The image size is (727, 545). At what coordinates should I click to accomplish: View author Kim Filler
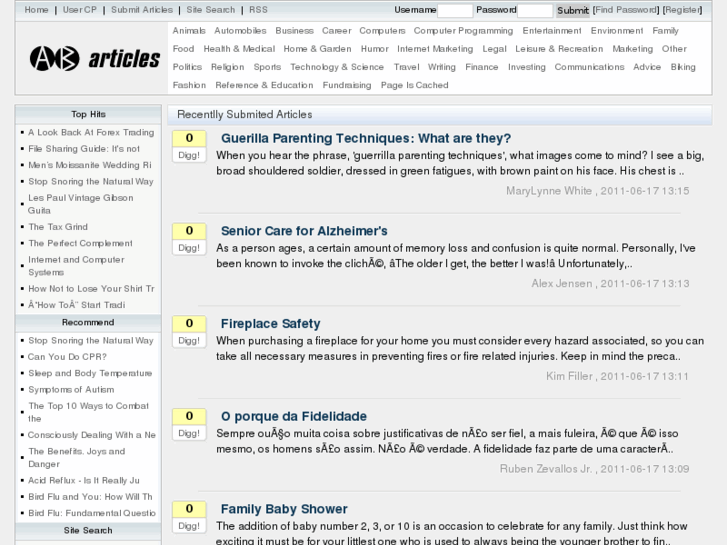click(569, 376)
